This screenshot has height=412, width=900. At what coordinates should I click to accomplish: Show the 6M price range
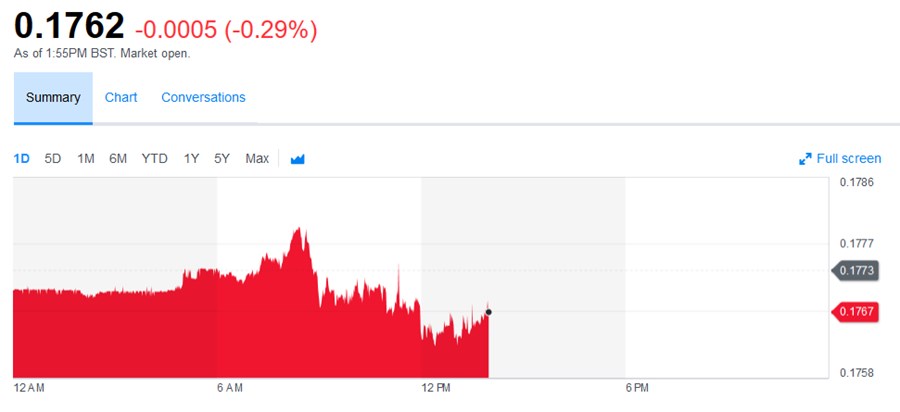coord(118,158)
